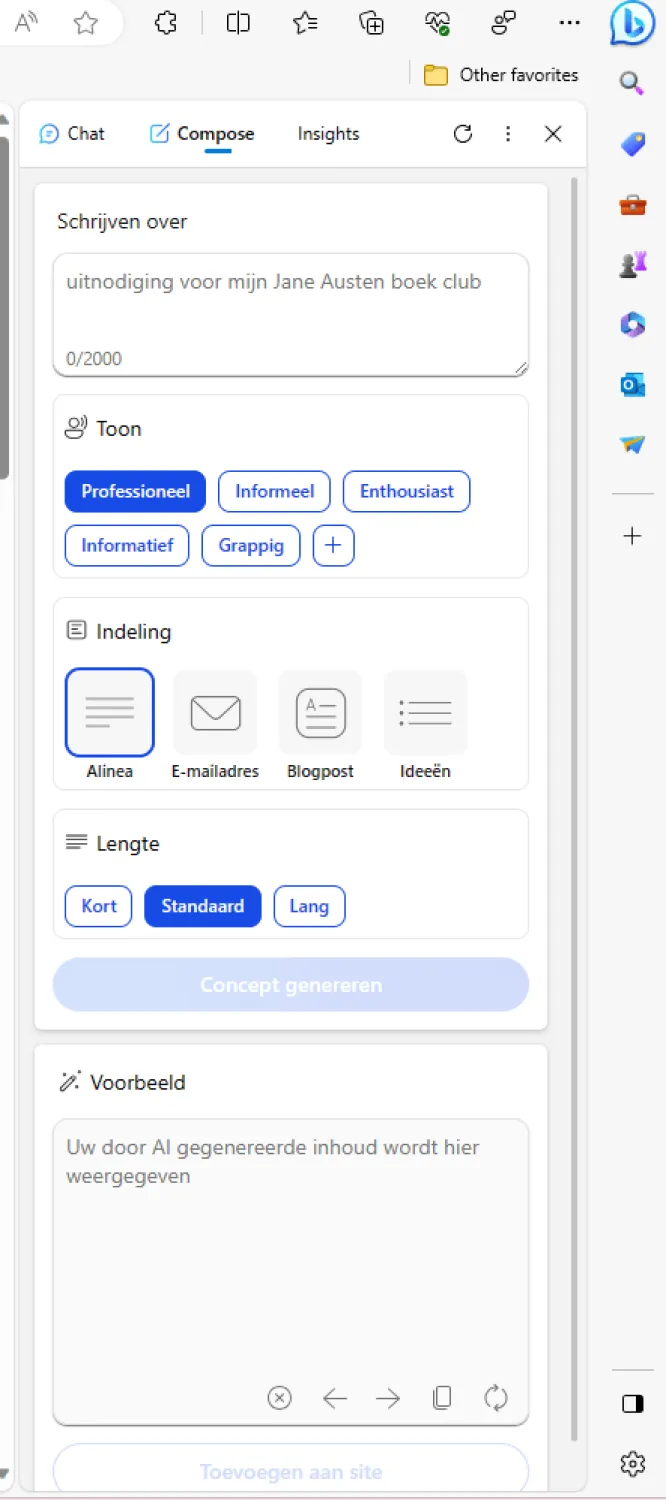Select the Informatief tone

[127, 546]
